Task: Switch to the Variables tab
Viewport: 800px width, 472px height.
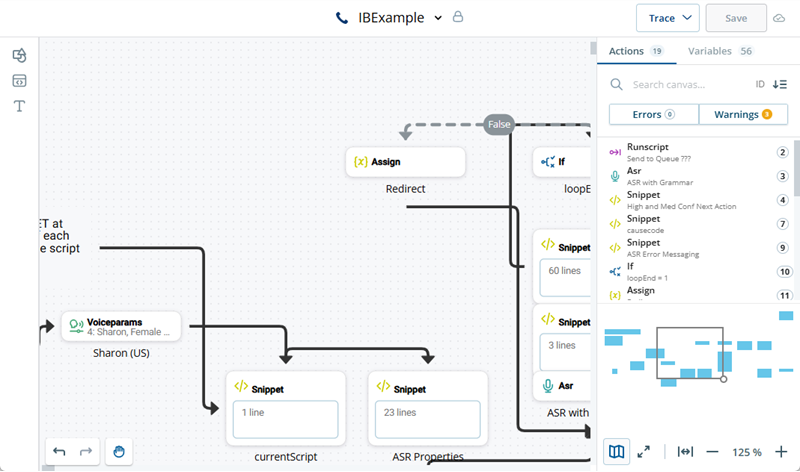Action: [x=718, y=51]
